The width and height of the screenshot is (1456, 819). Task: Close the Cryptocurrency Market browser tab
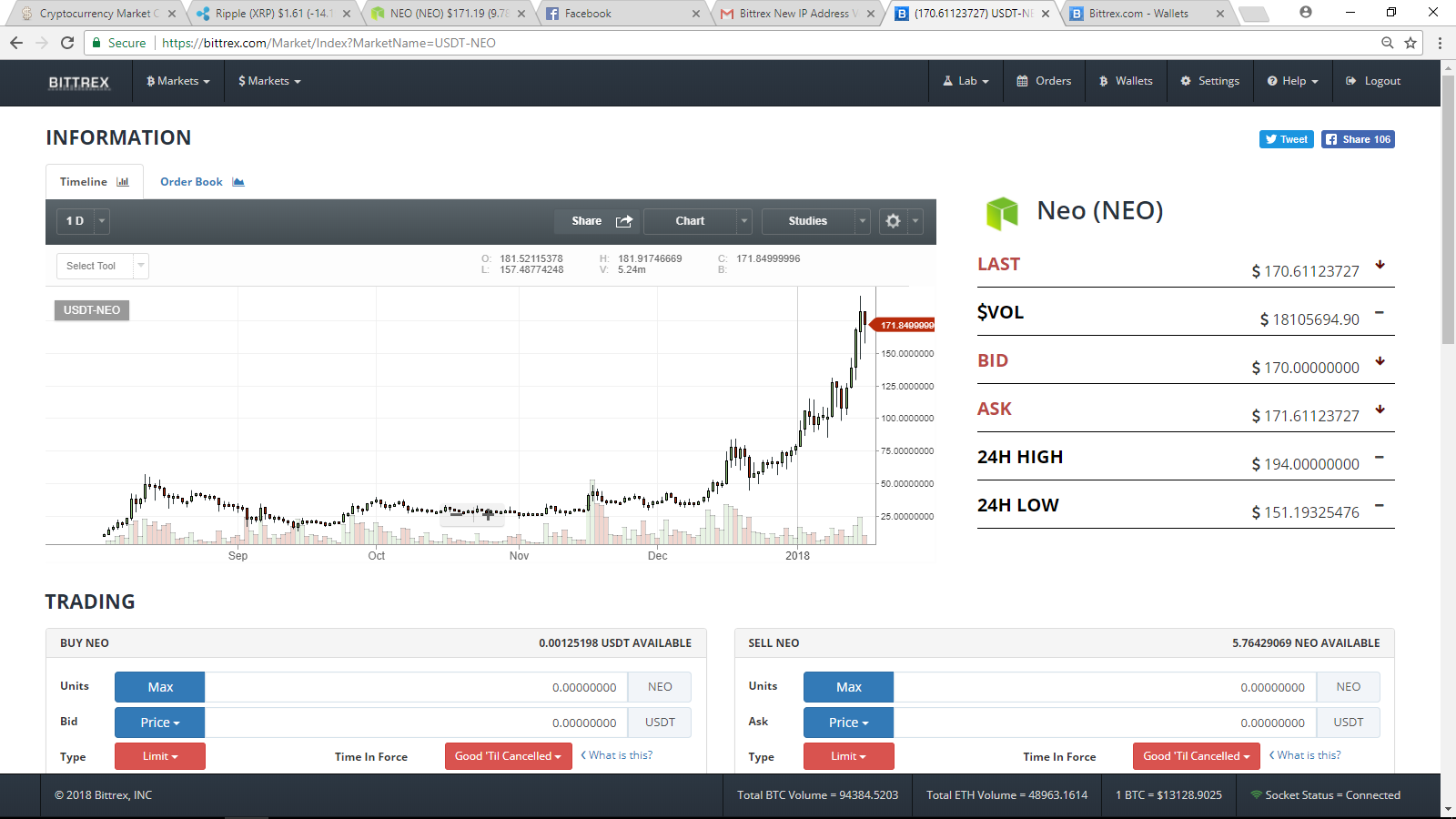click(171, 14)
